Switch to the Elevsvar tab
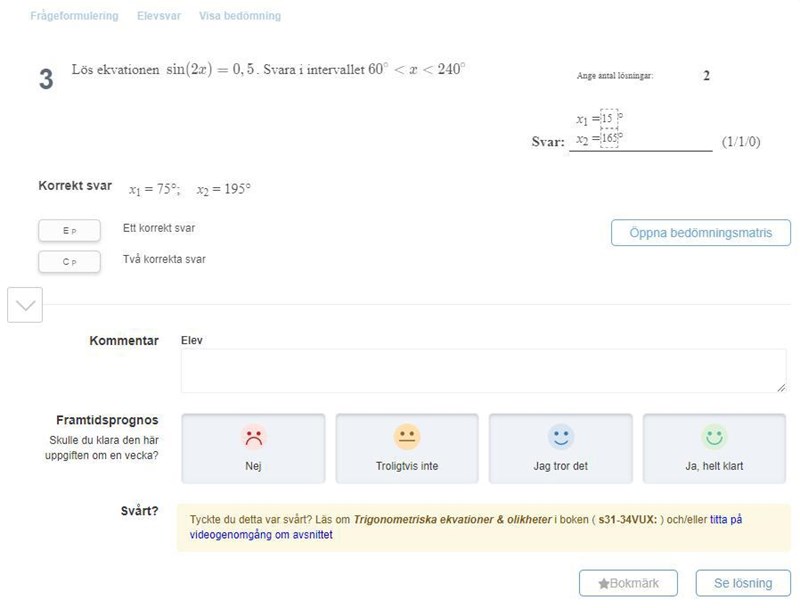 point(158,16)
